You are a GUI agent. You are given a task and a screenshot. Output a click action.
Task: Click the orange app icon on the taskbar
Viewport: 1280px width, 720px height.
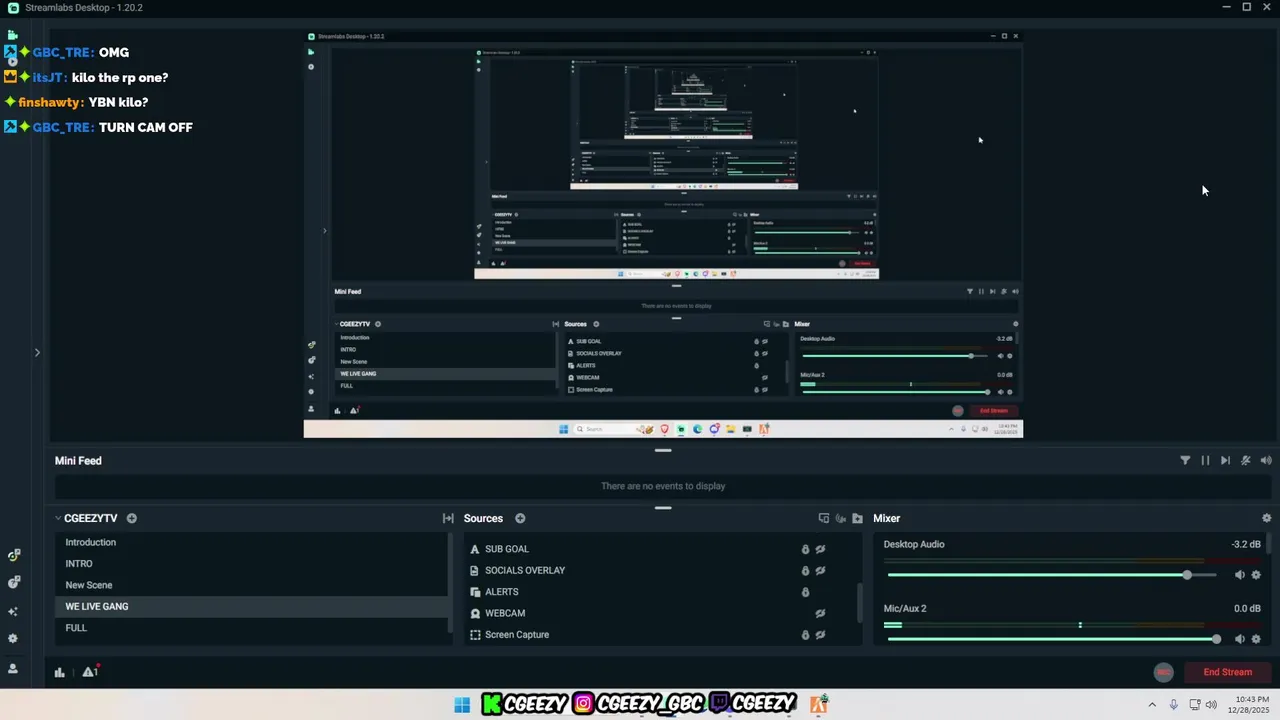819,704
